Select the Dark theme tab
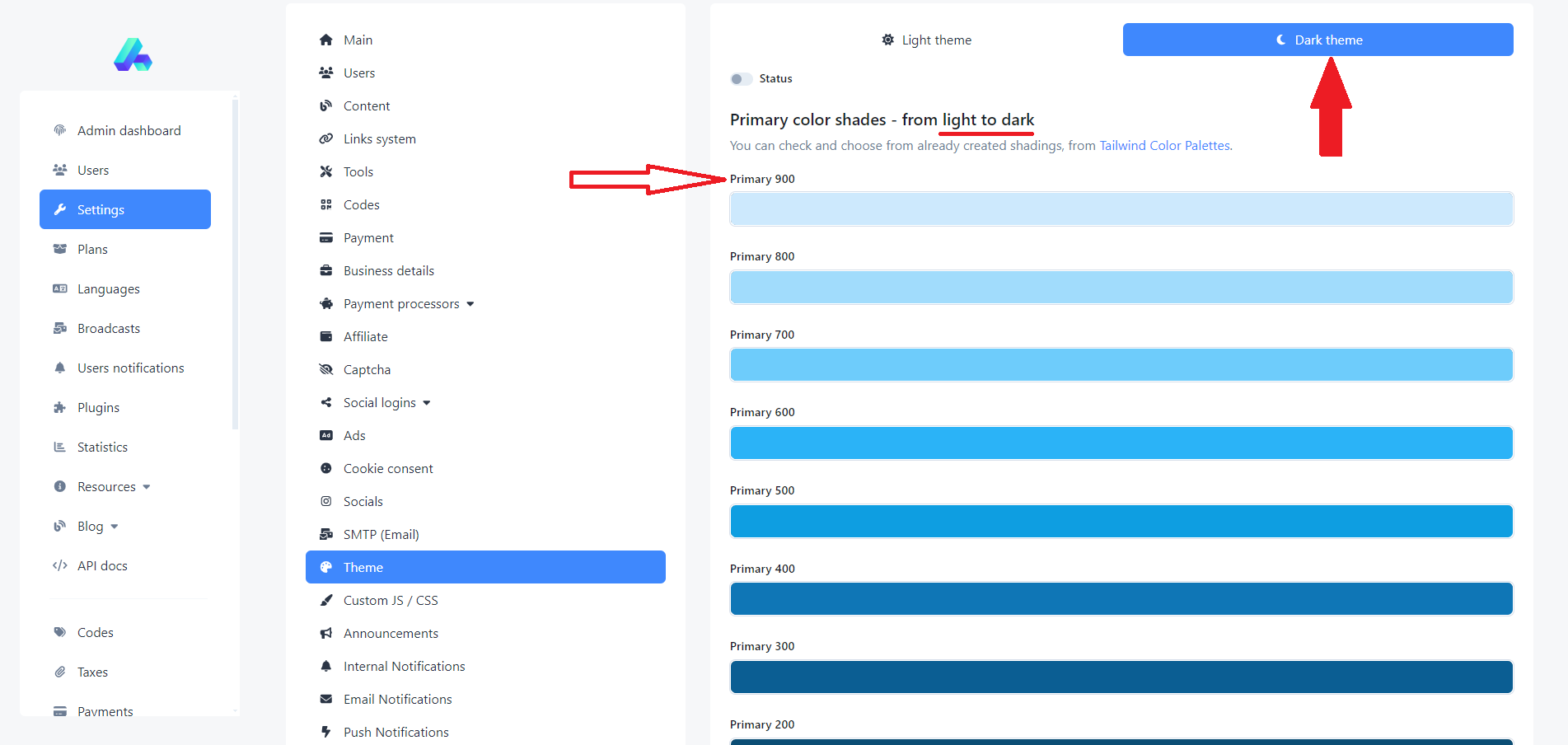The width and height of the screenshot is (1568, 745). click(x=1318, y=40)
